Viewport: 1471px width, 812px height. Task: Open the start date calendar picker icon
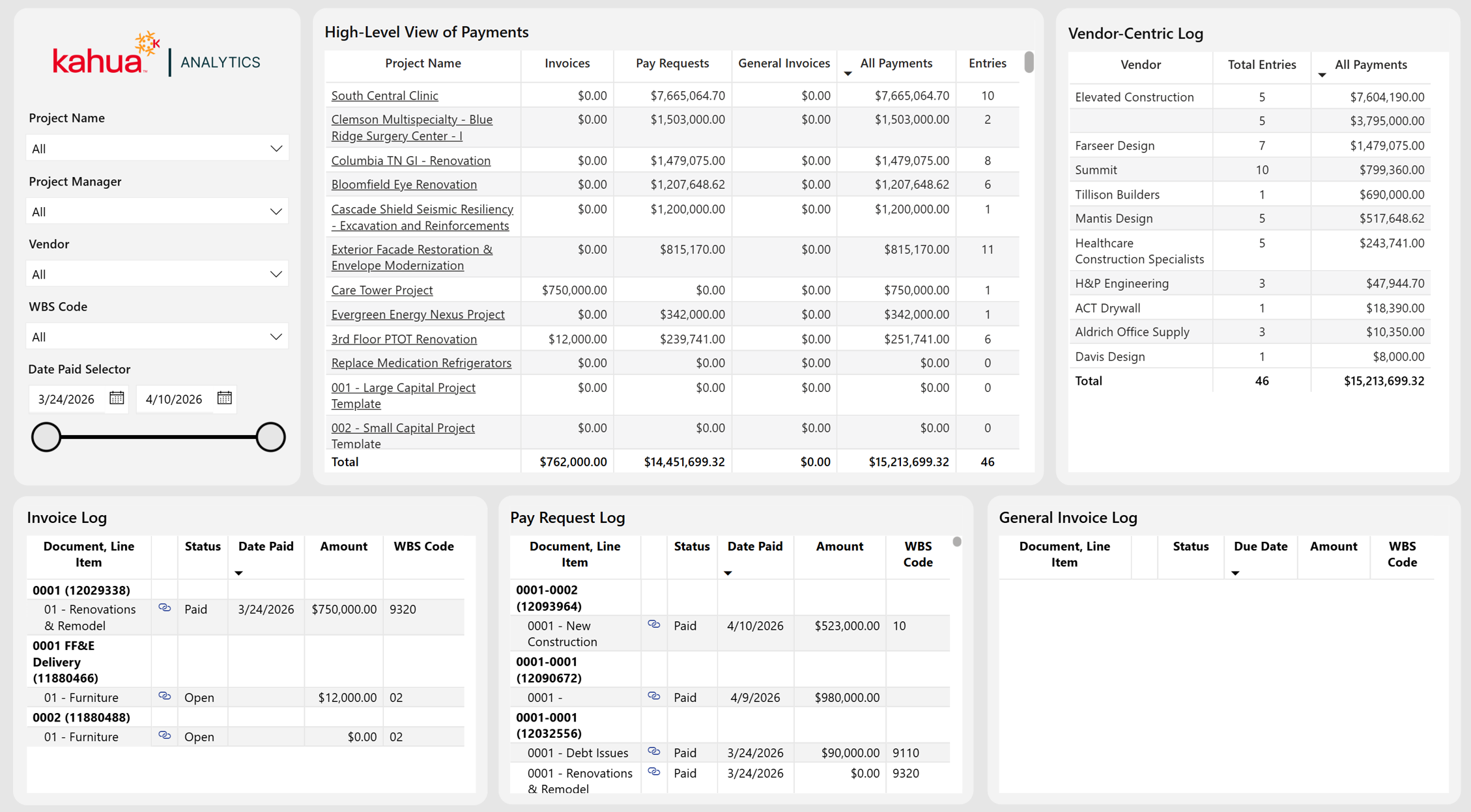[117, 398]
